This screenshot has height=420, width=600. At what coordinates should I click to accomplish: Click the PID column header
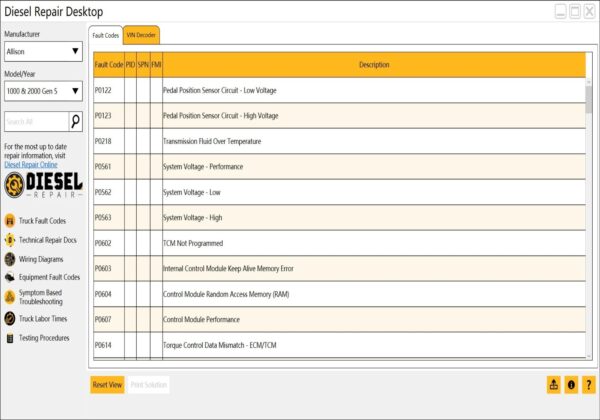click(130, 65)
